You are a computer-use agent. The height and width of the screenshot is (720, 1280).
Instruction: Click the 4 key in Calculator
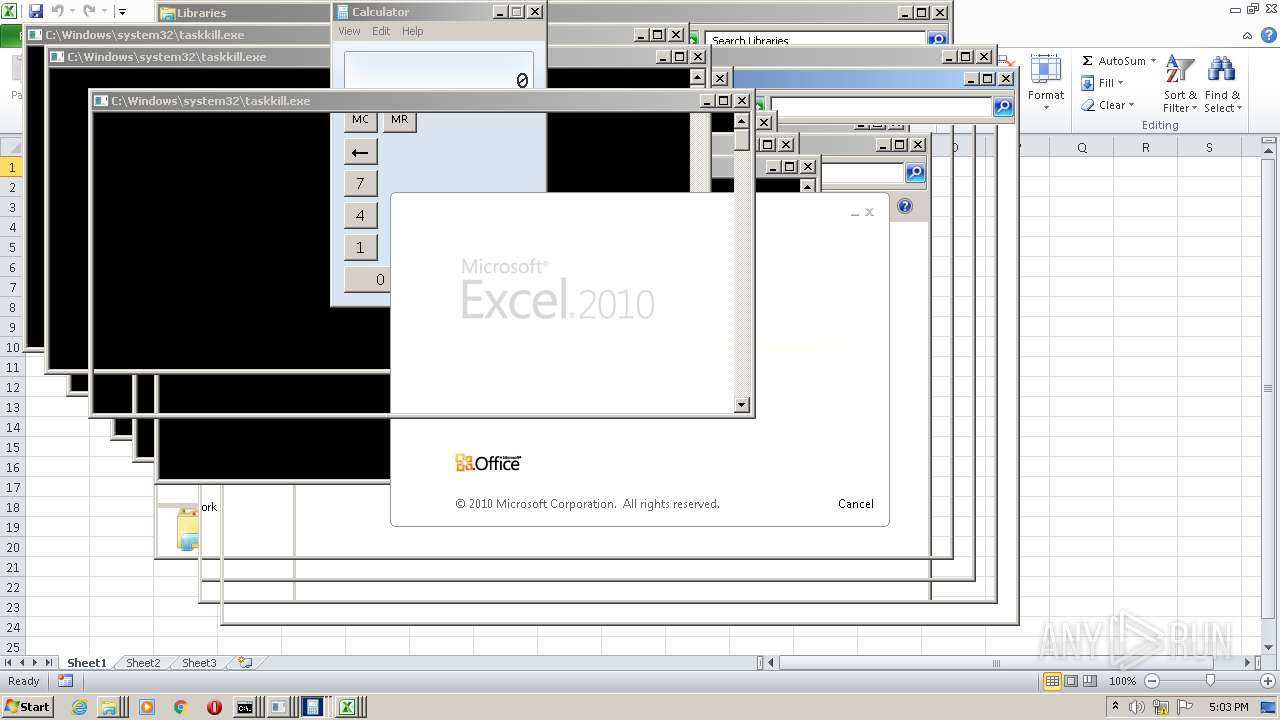[x=360, y=215]
